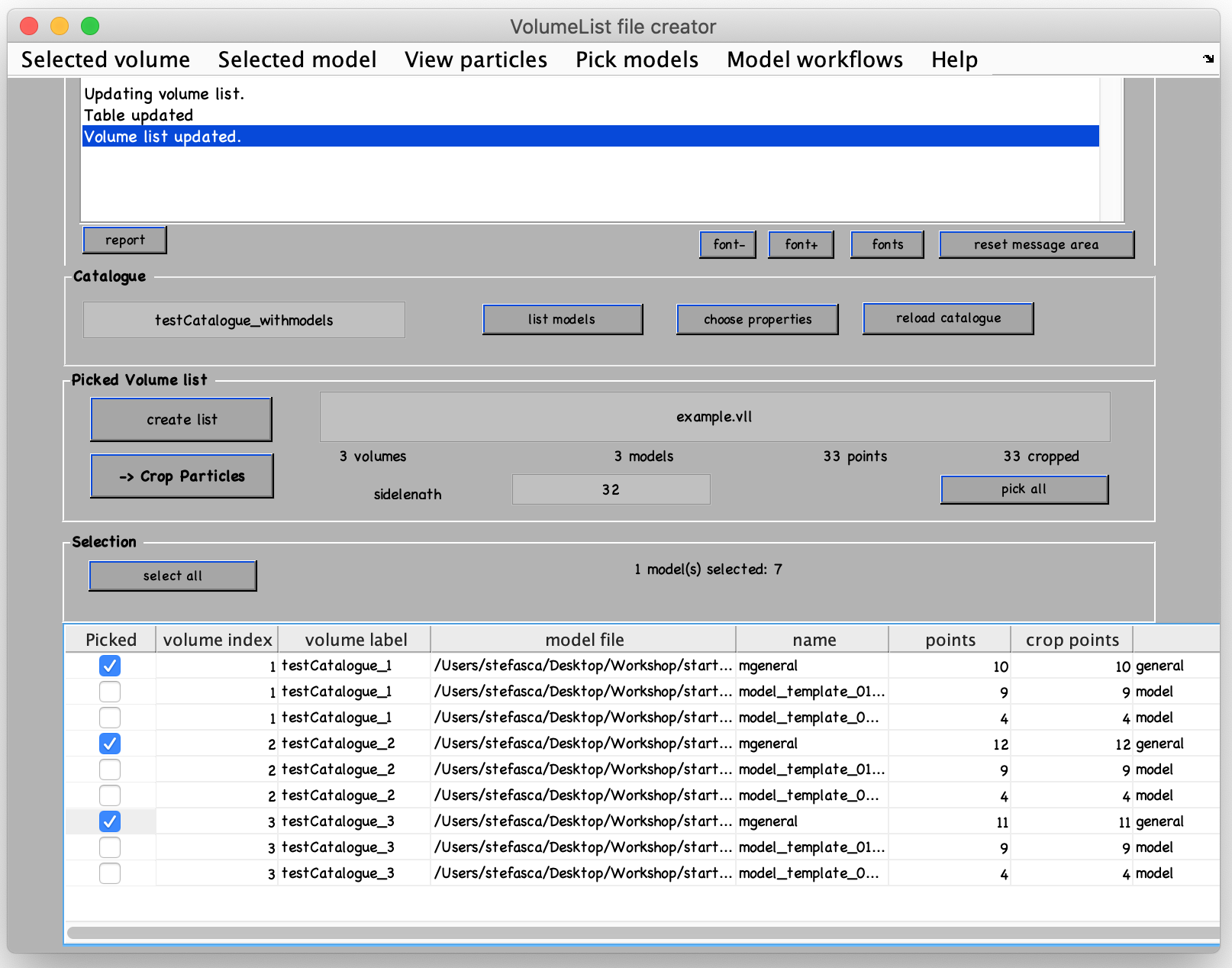Click the fonts button

click(887, 244)
